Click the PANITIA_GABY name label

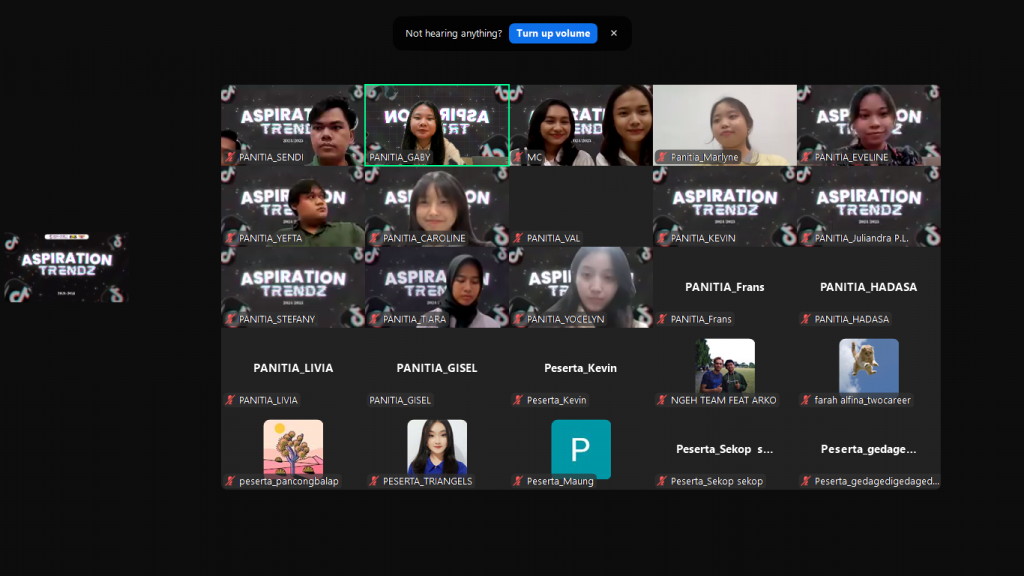point(400,157)
